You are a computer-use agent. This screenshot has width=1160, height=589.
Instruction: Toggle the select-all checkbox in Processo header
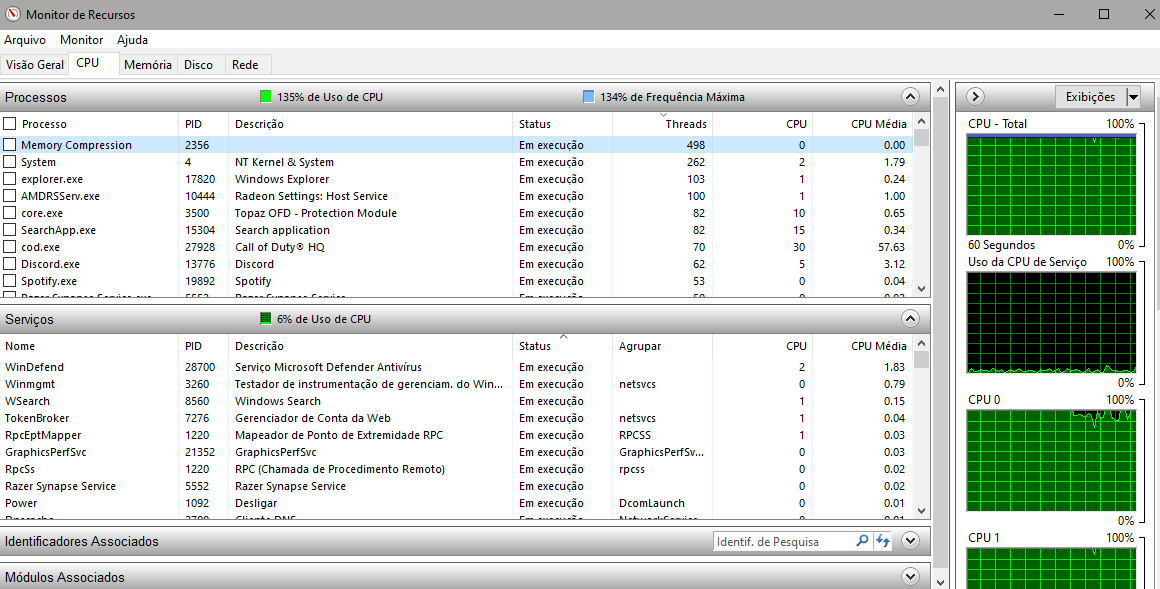point(10,124)
